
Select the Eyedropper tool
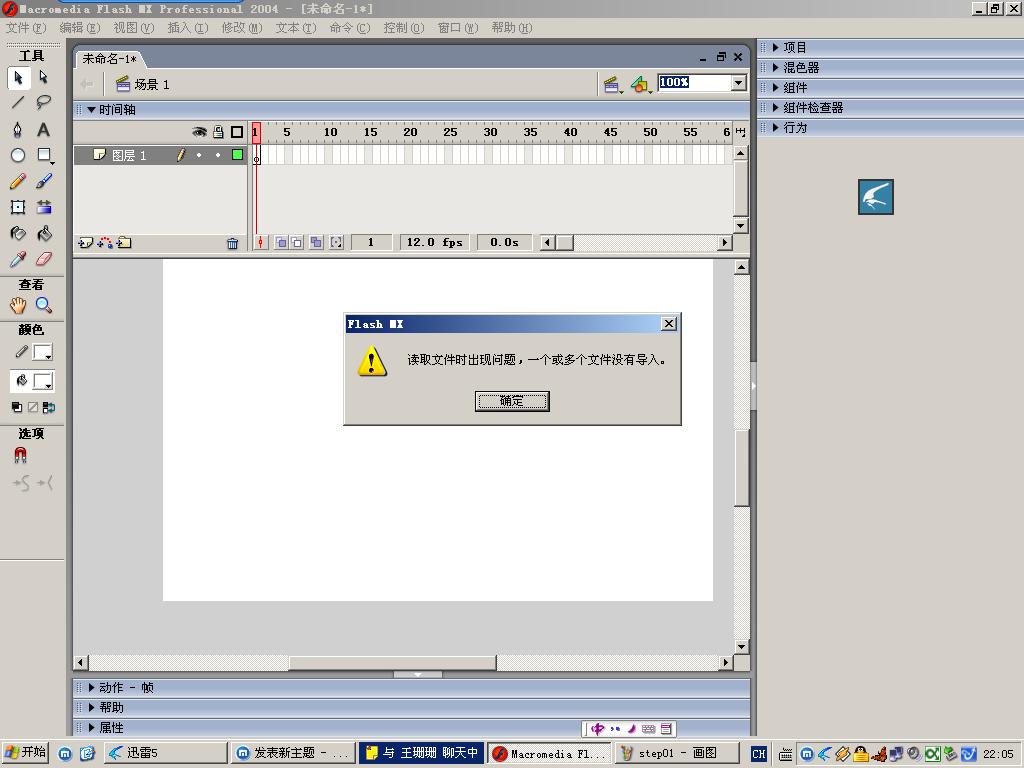pos(18,259)
